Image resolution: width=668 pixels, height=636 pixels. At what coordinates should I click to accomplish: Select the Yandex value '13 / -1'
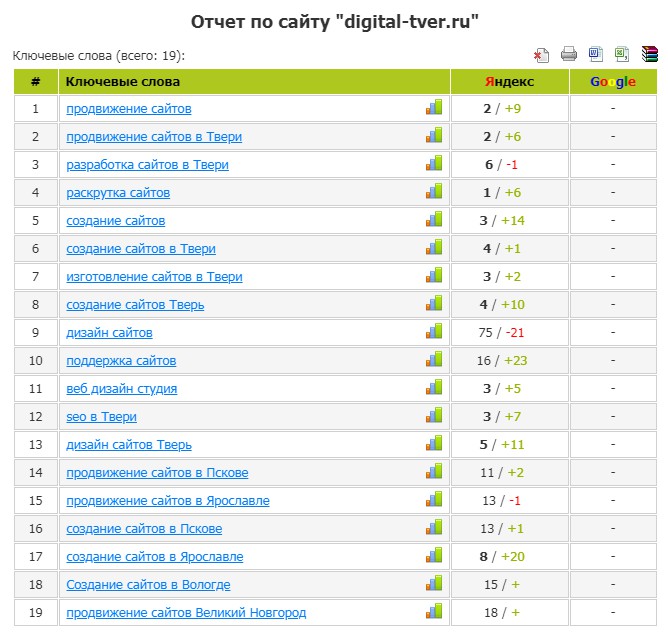click(x=501, y=501)
